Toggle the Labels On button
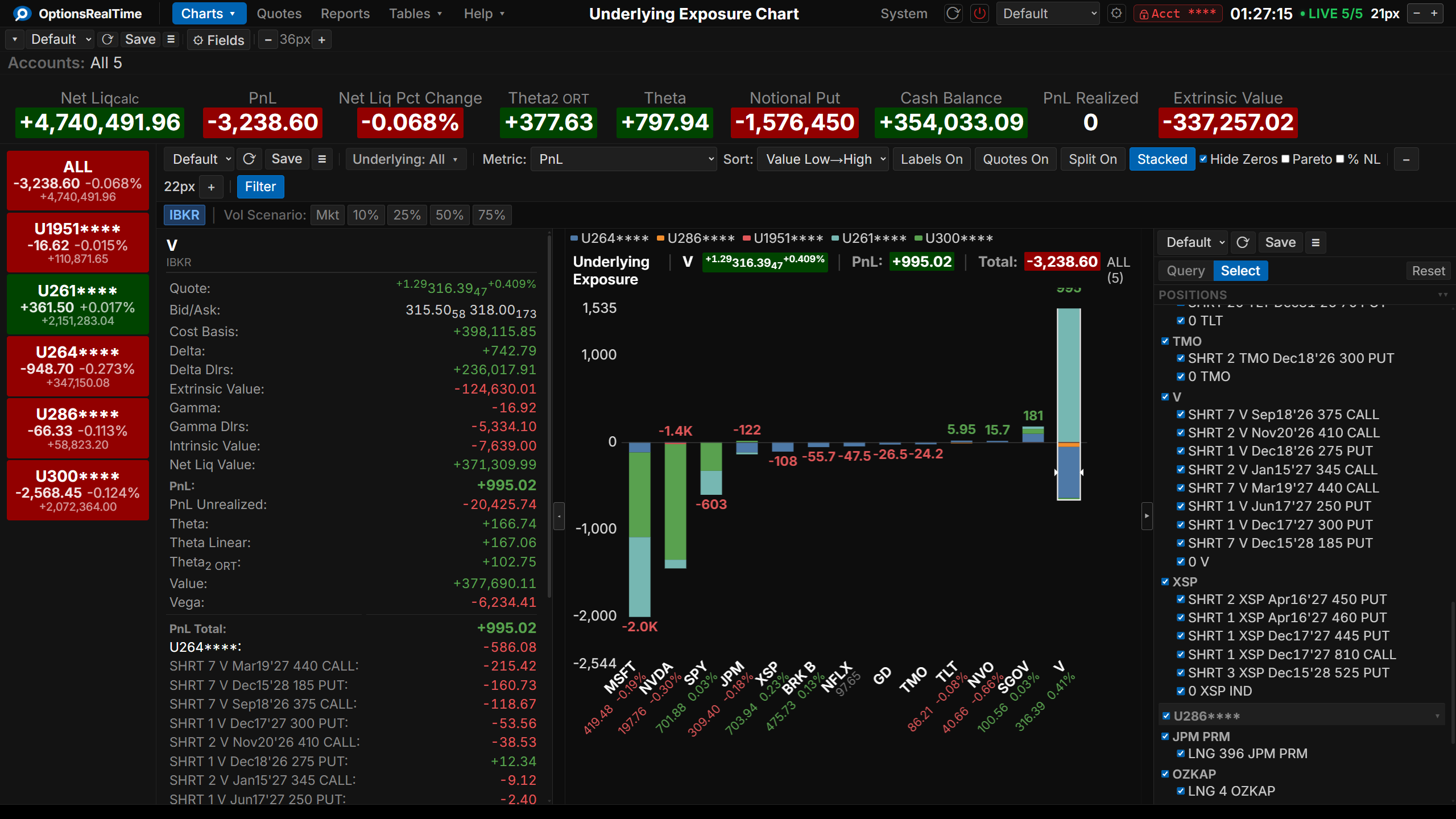Screen dimensions: 1456x819 pyautogui.click(x=932, y=159)
